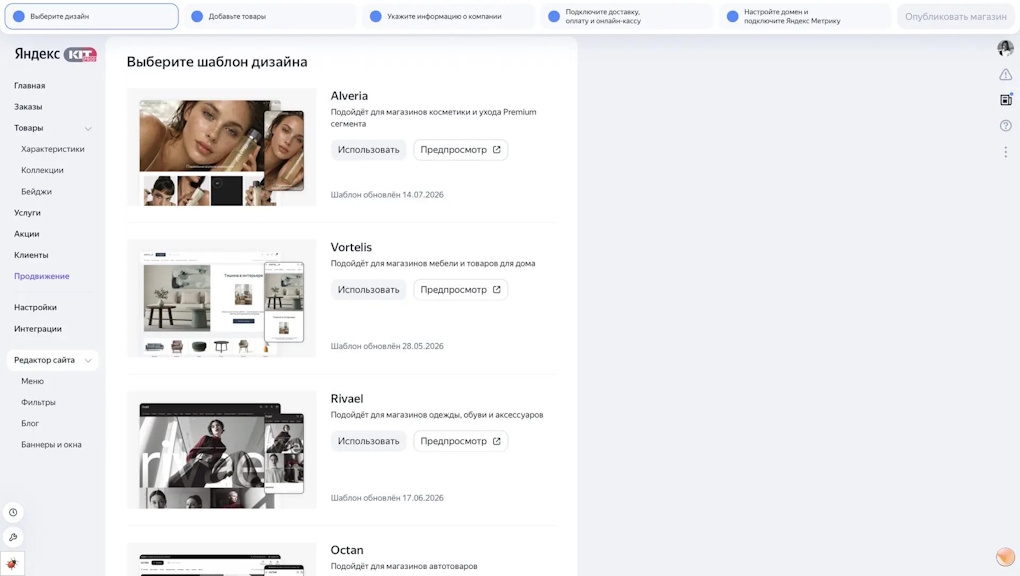This screenshot has height=576, width=1020.
Task: Open Настройки in the sidebar
Action: (35, 307)
